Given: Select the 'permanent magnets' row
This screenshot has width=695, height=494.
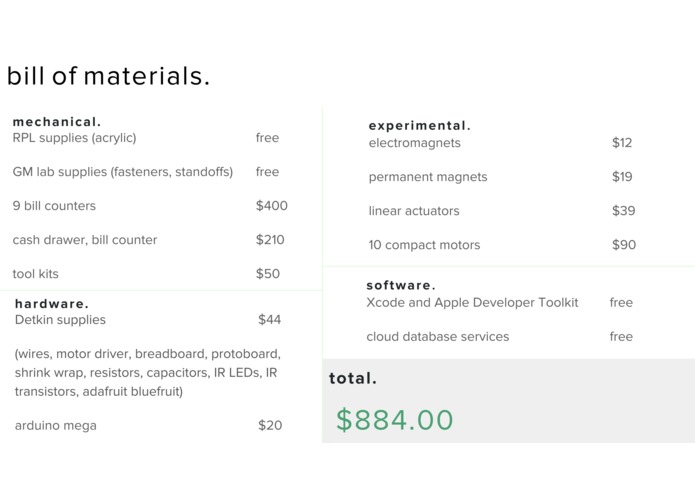Looking at the screenshot, I should [x=428, y=177].
